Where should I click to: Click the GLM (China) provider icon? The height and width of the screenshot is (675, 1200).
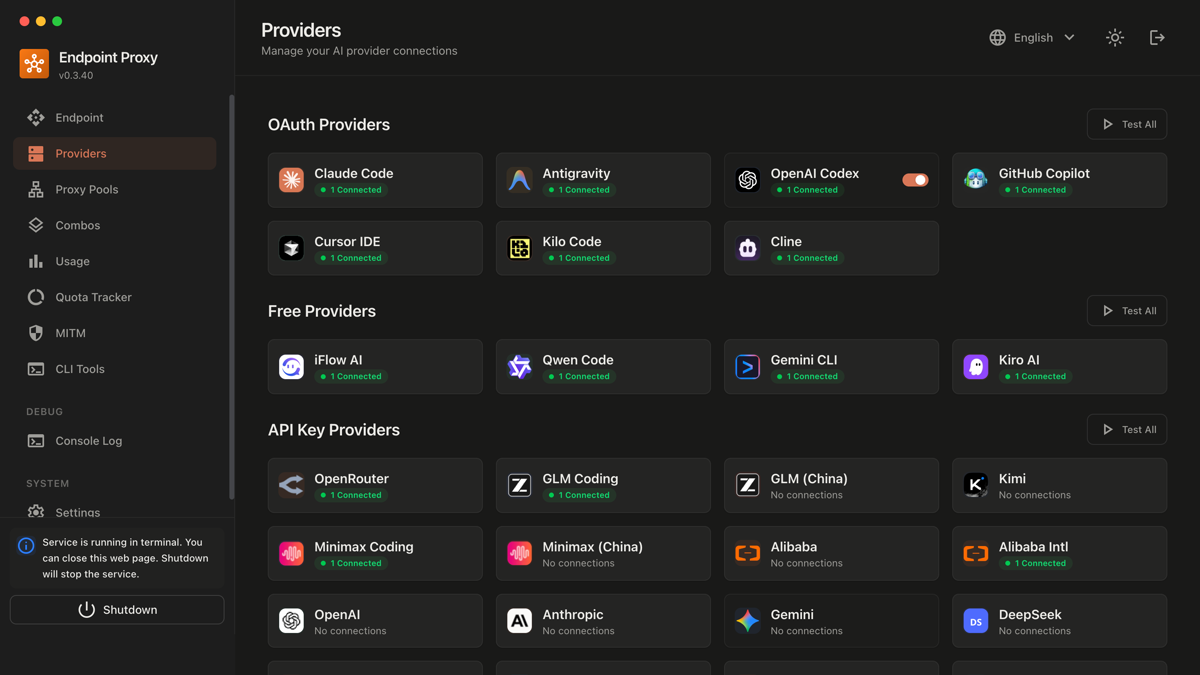coord(747,485)
